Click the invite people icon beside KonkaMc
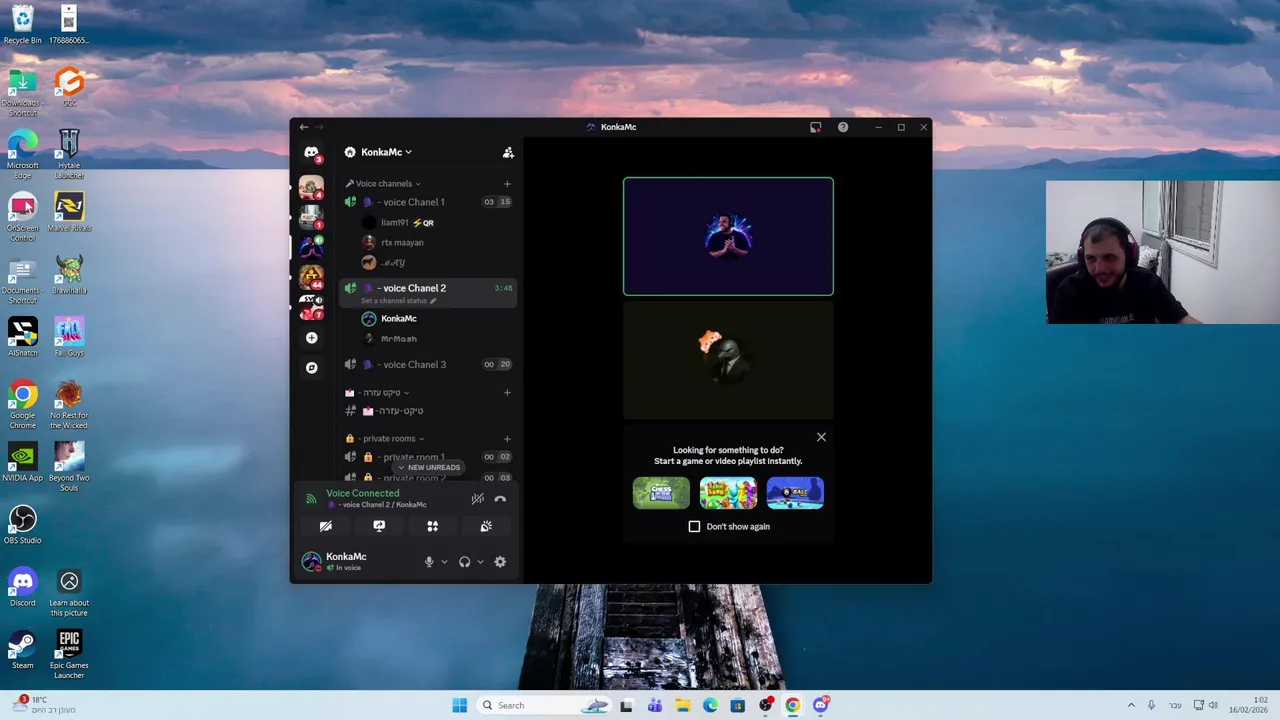Viewport: 1280px width, 720px height. tap(508, 152)
